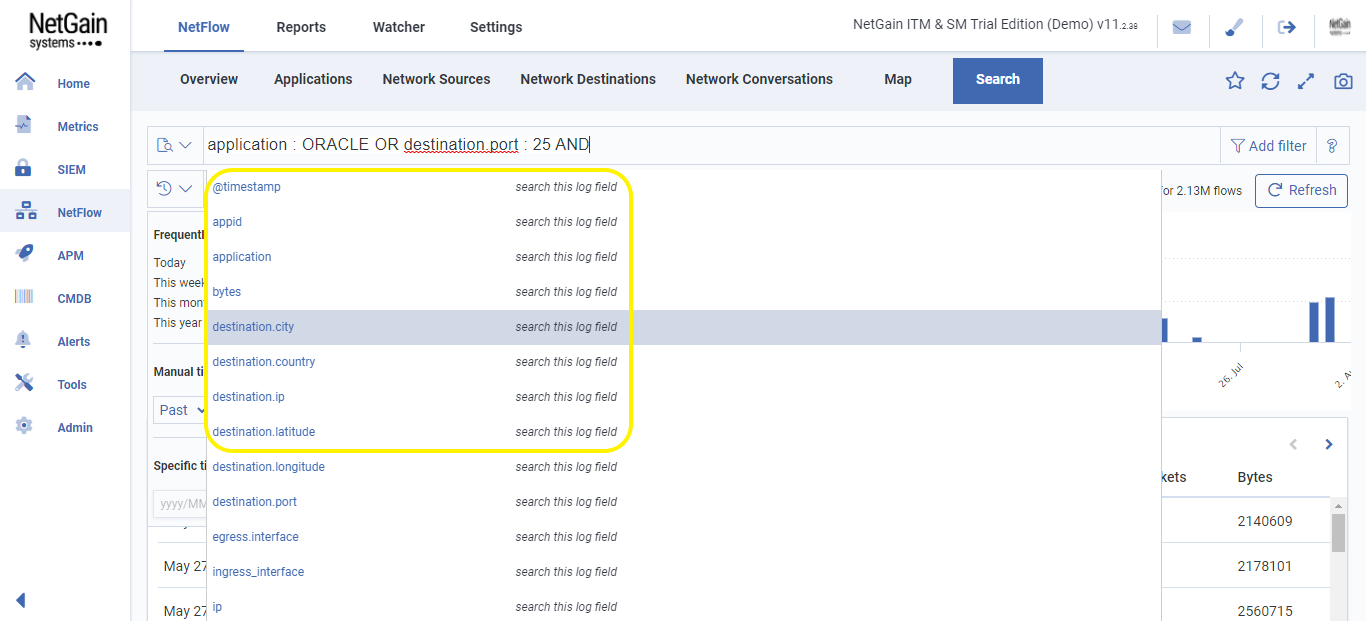Screen dimensions: 1366x621
Task: Open the time history dropdown
Action: click(175, 188)
